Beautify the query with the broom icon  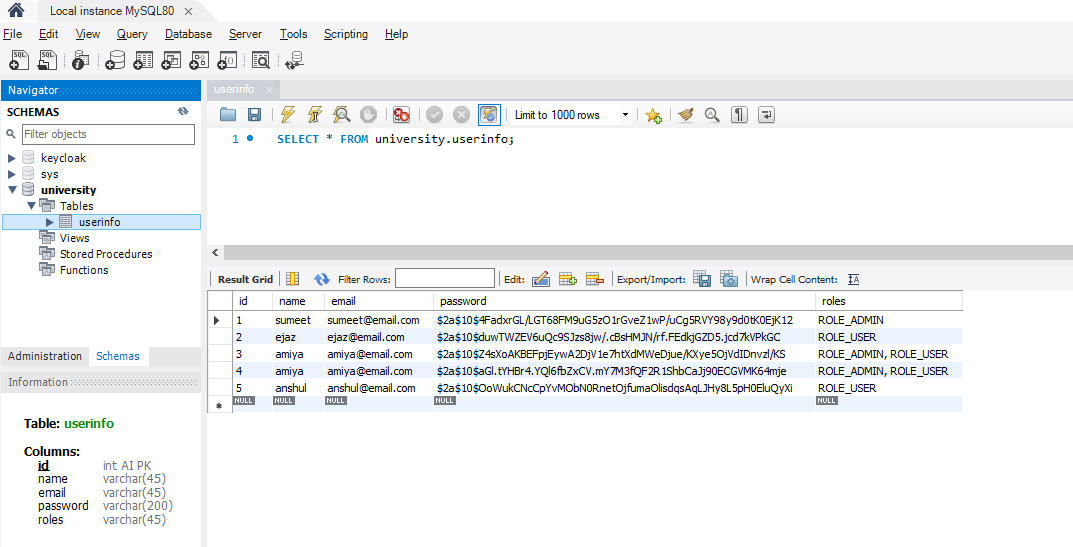point(686,115)
